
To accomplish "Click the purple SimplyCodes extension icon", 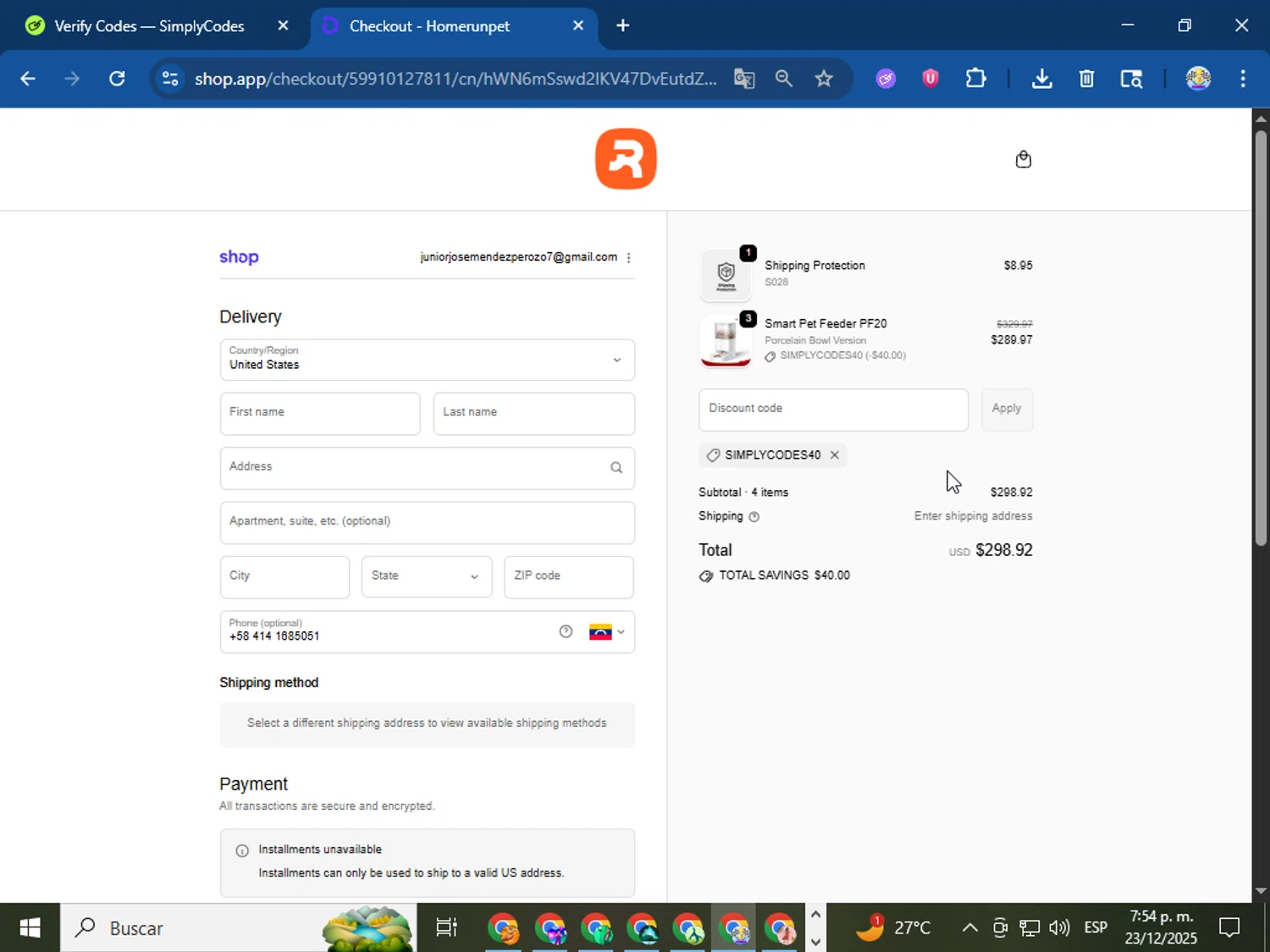I will pyautogui.click(x=886, y=79).
